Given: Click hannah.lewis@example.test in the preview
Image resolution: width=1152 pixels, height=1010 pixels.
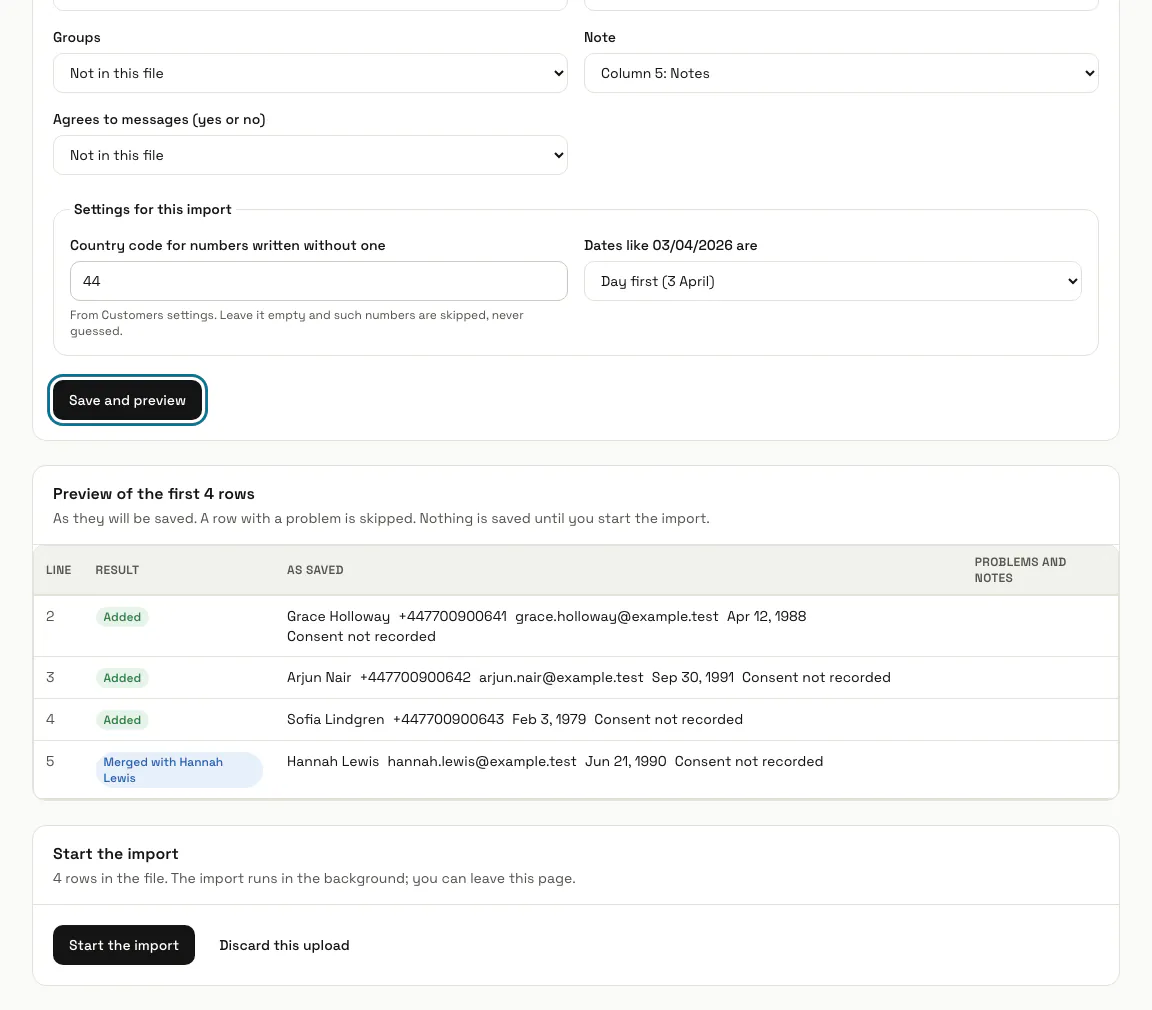Looking at the screenshot, I should click(482, 761).
